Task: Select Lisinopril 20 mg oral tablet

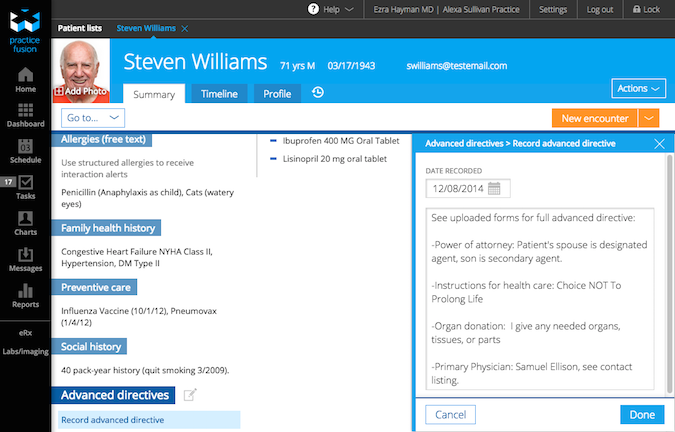Action: point(334,159)
